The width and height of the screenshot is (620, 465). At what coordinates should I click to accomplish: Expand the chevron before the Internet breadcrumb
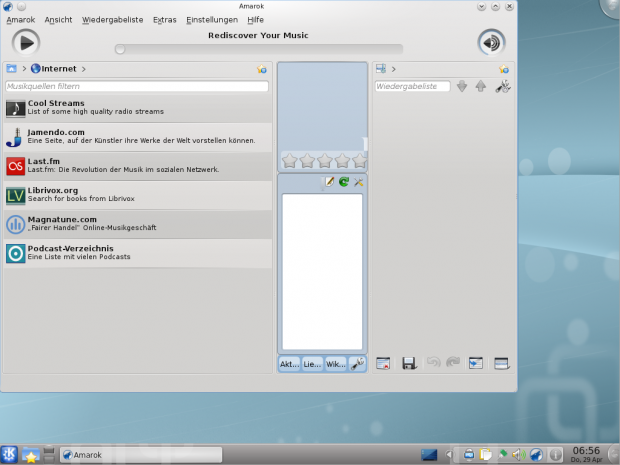pos(24,69)
